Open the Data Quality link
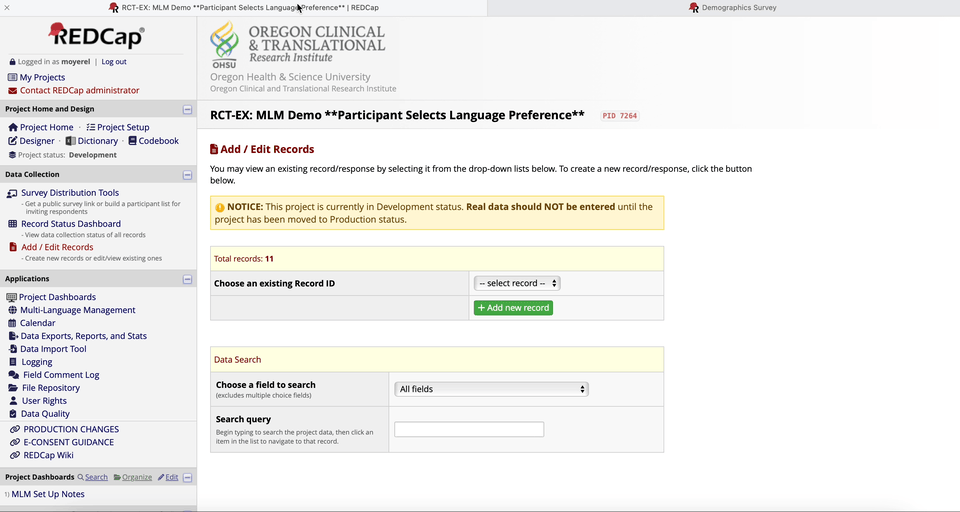 tap(45, 414)
